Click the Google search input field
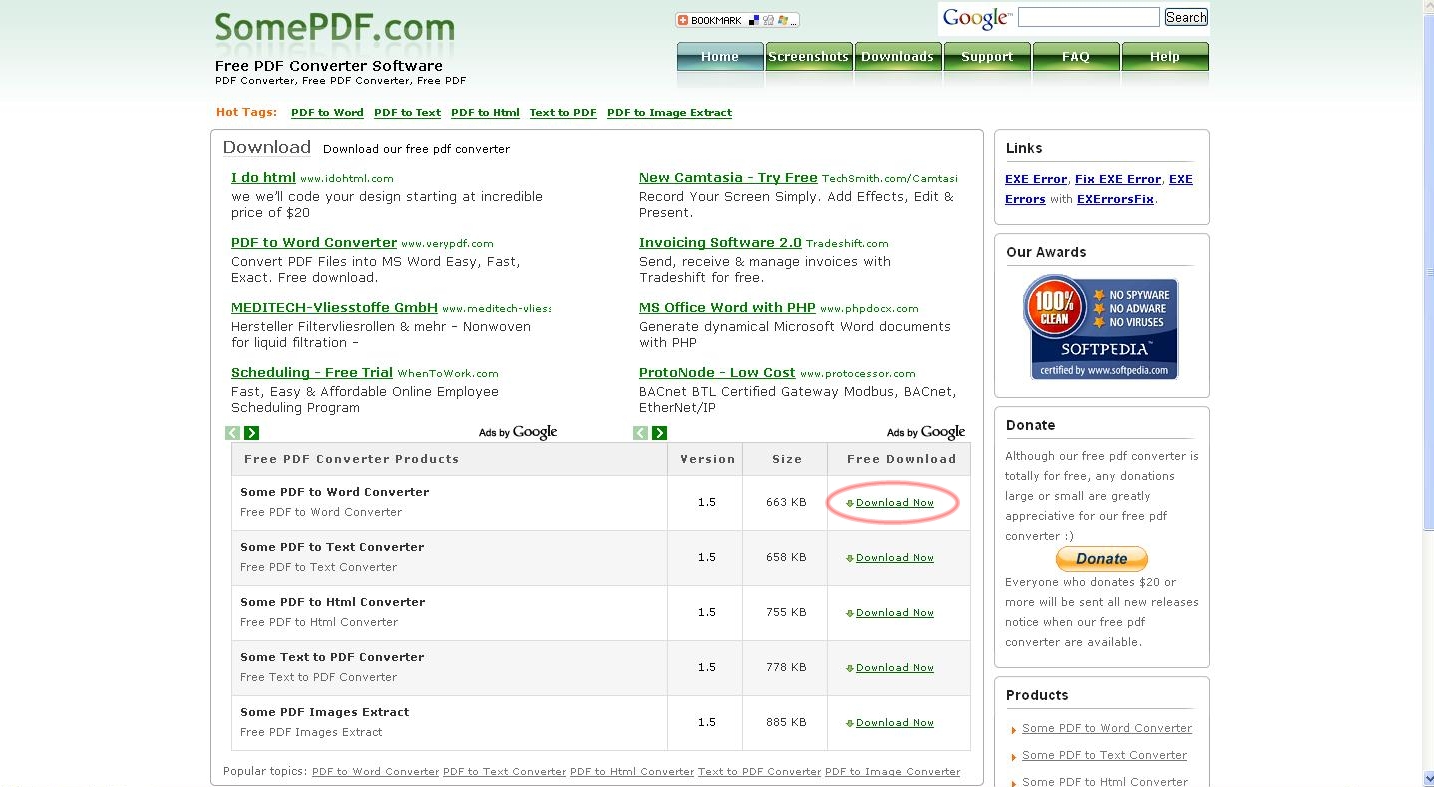The width and height of the screenshot is (1434, 787). tap(1089, 17)
